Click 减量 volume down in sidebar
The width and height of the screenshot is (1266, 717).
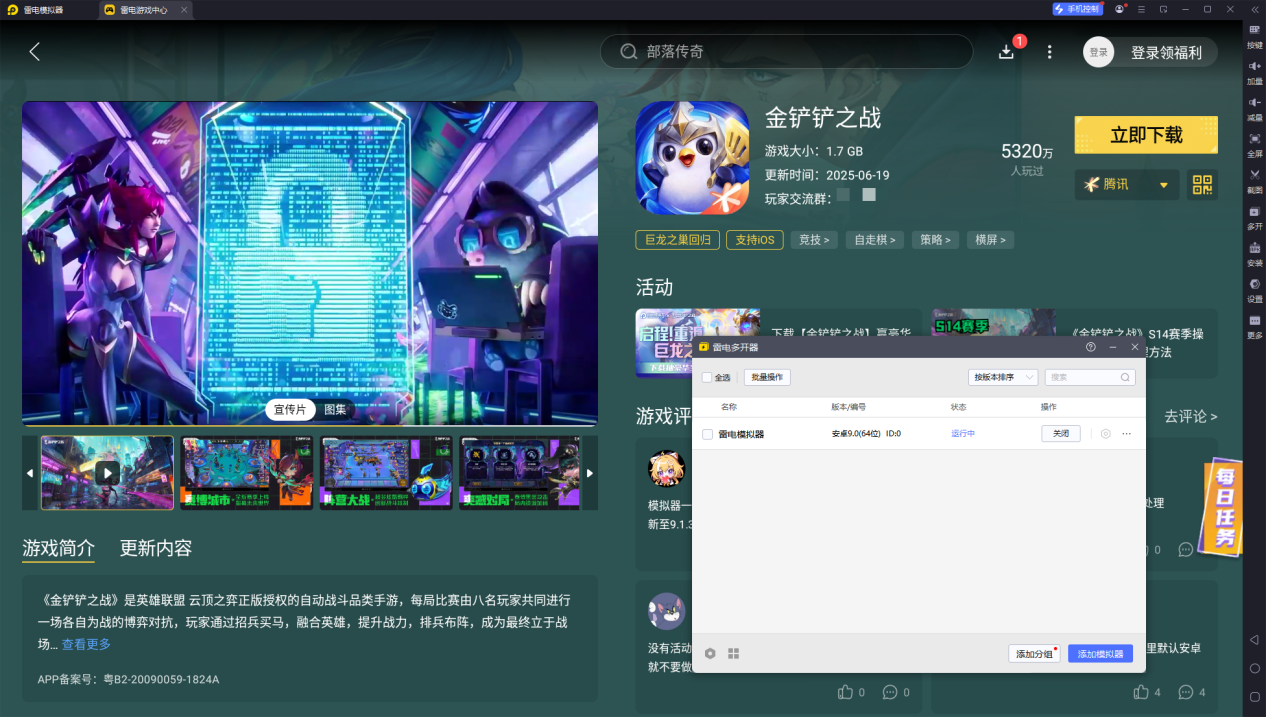pos(1254,107)
